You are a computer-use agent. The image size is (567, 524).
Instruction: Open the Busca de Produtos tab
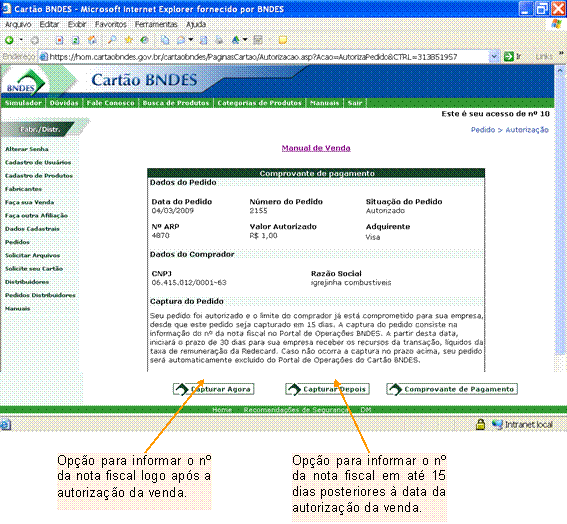pos(176,103)
